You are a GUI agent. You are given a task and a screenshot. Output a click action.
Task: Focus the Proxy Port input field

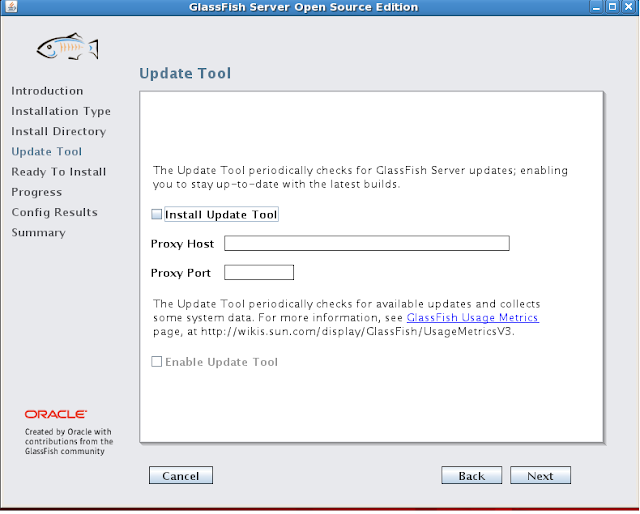click(x=259, y=272)
